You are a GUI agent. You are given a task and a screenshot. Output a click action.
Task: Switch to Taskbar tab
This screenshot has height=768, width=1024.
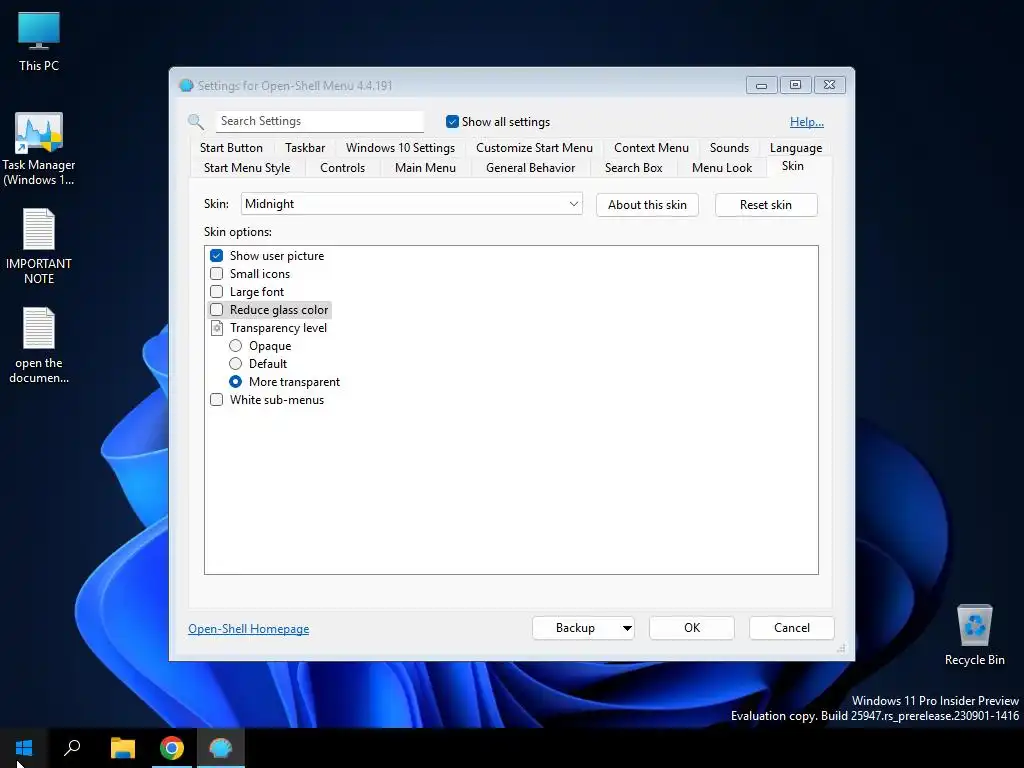point(305,148)
